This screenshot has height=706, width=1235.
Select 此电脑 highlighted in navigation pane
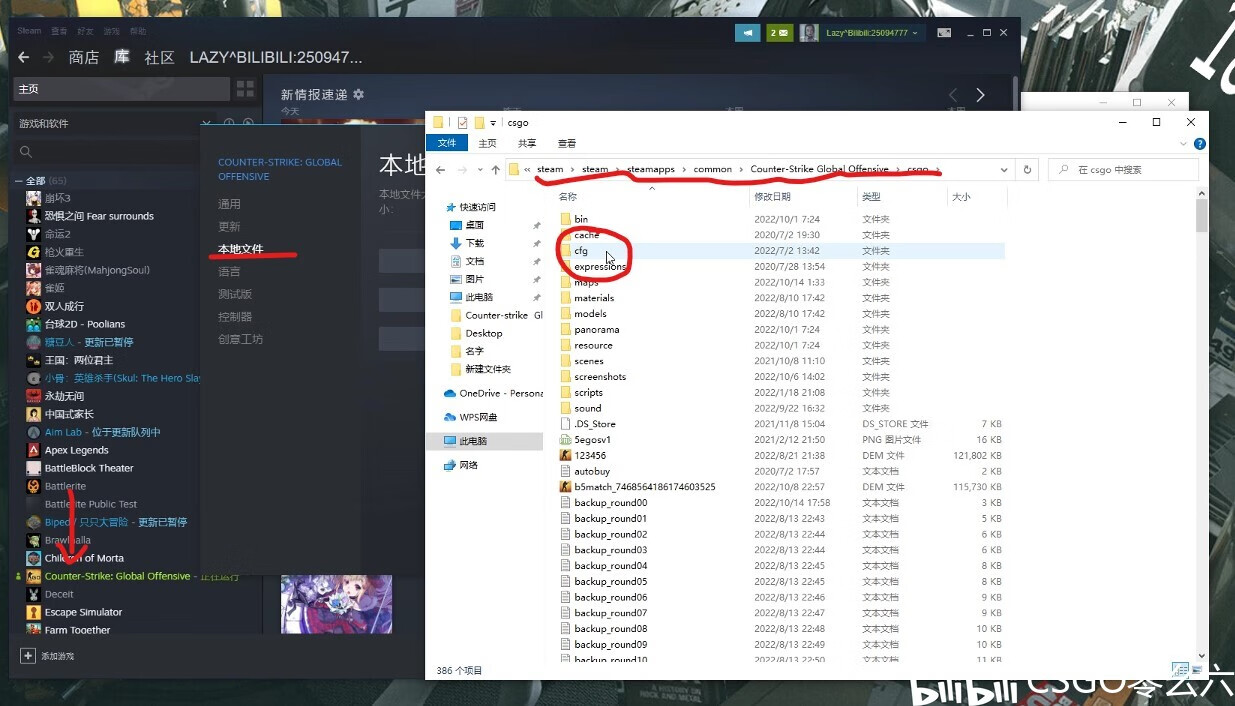(484, 441)
